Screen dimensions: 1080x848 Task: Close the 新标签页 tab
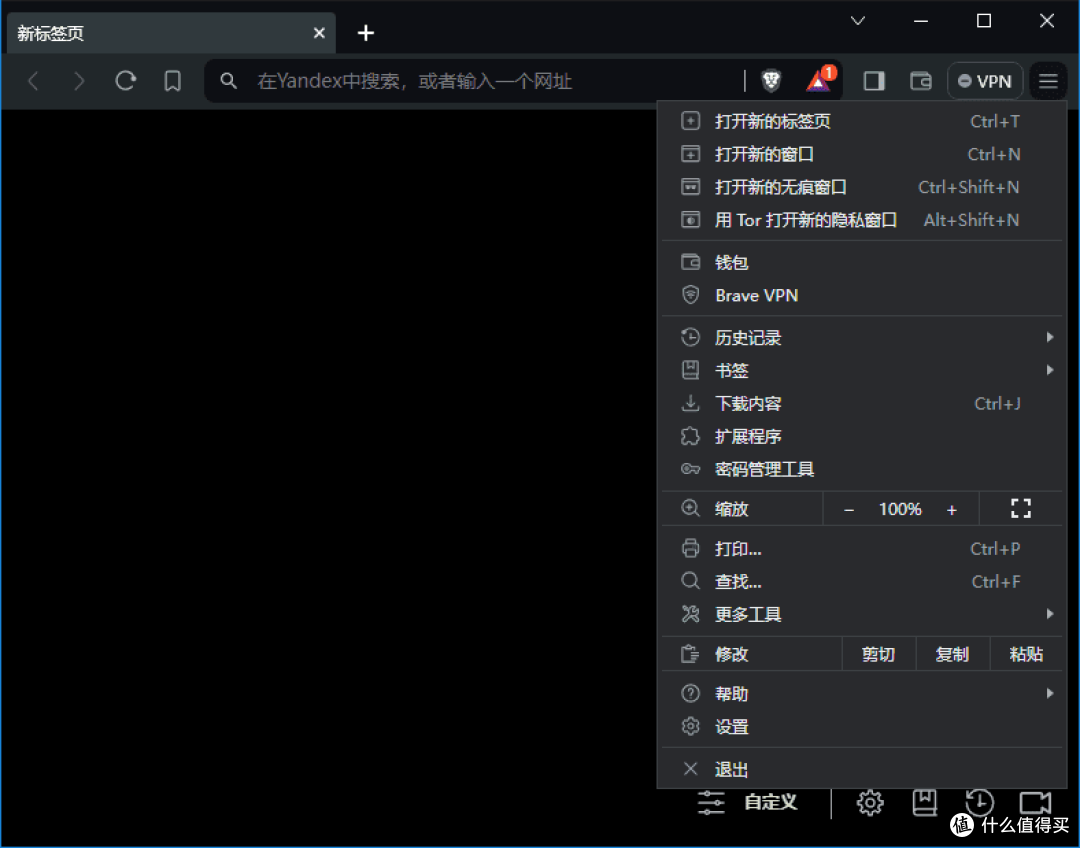point(319,33)
